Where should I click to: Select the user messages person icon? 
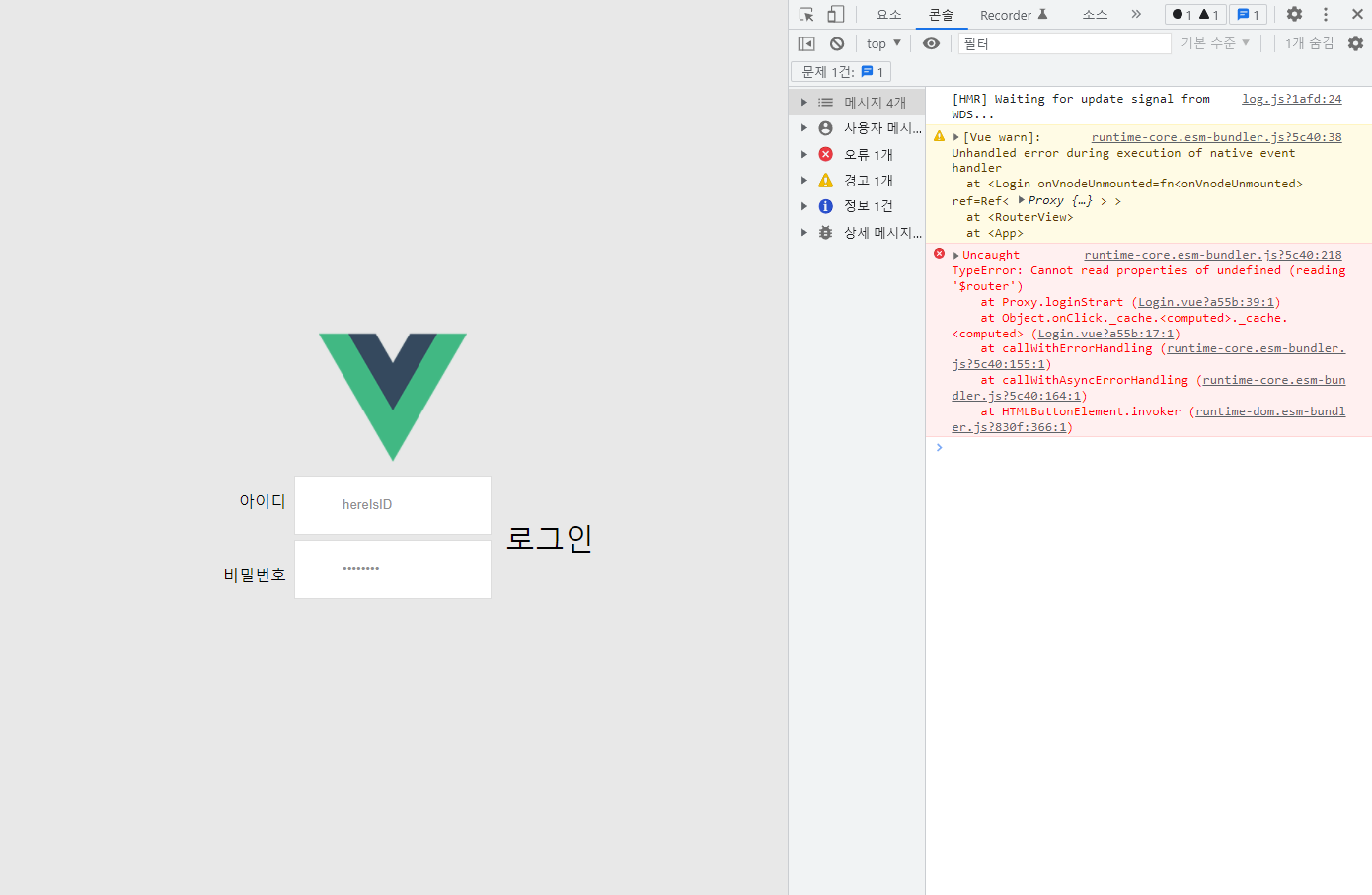click(x=826, y=128)
